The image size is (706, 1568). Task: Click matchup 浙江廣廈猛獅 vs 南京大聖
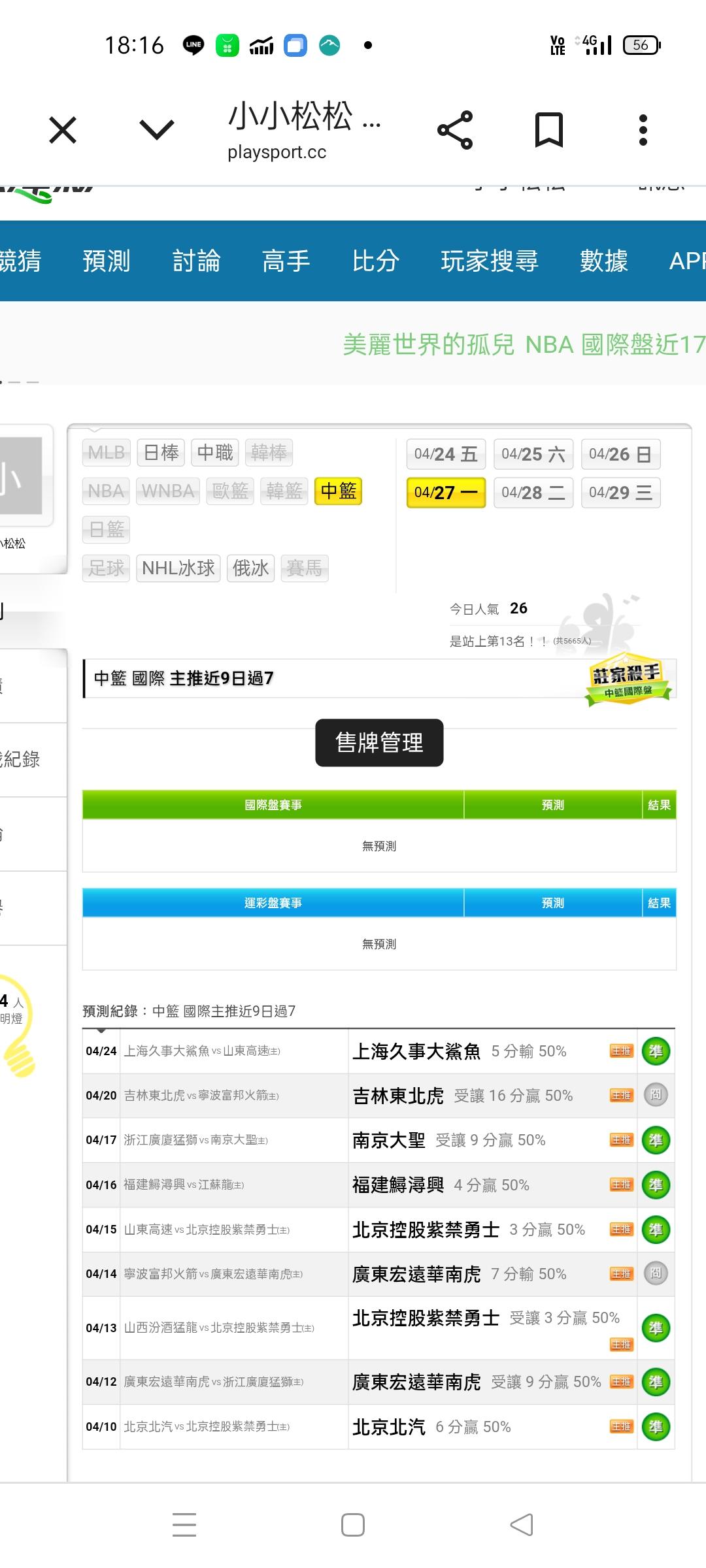(195, 1140)
